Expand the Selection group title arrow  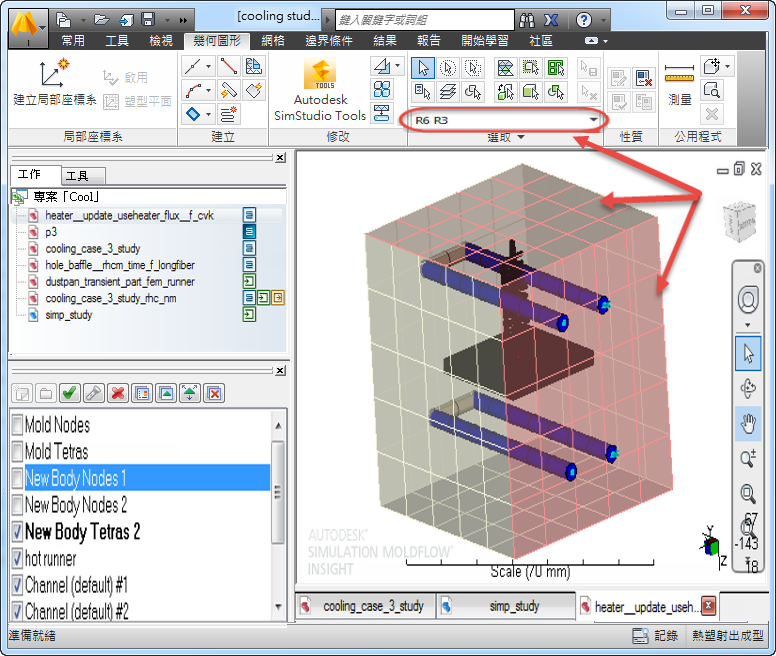click(x=521, y=137)
